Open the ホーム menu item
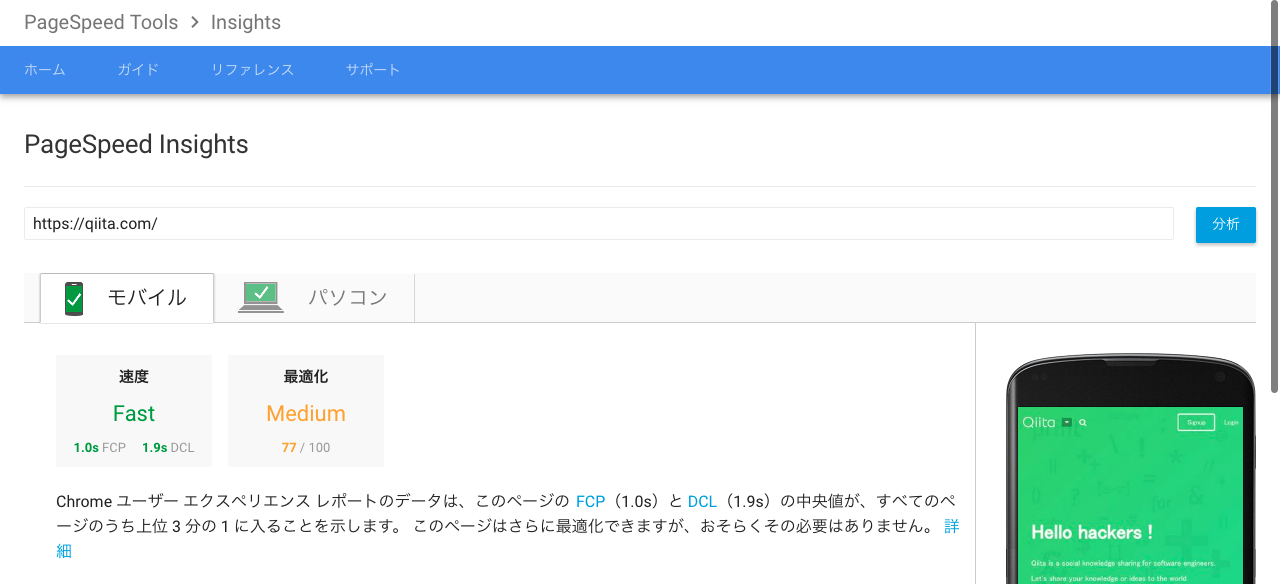 click(x=45, y=69)
